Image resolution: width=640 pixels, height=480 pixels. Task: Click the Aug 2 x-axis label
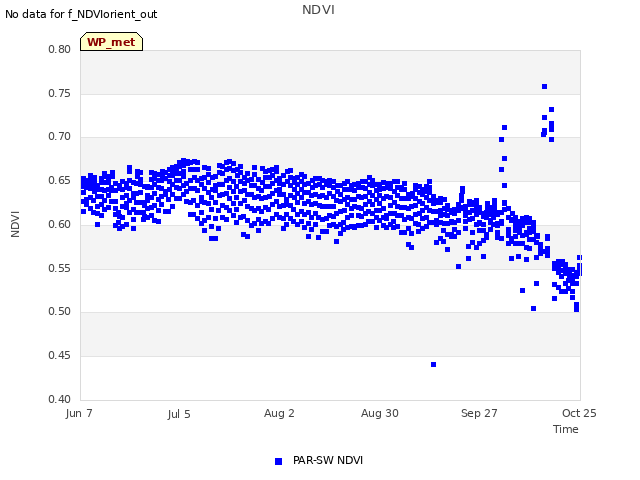[279, 413]
